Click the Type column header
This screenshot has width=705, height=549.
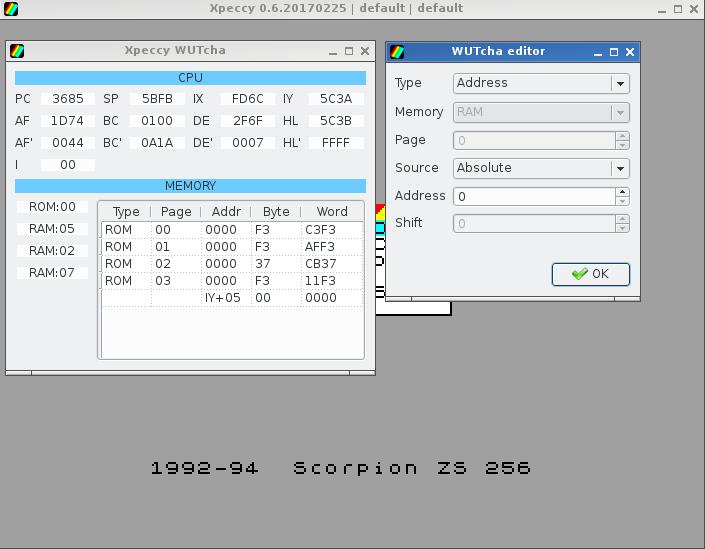point(126,212)
